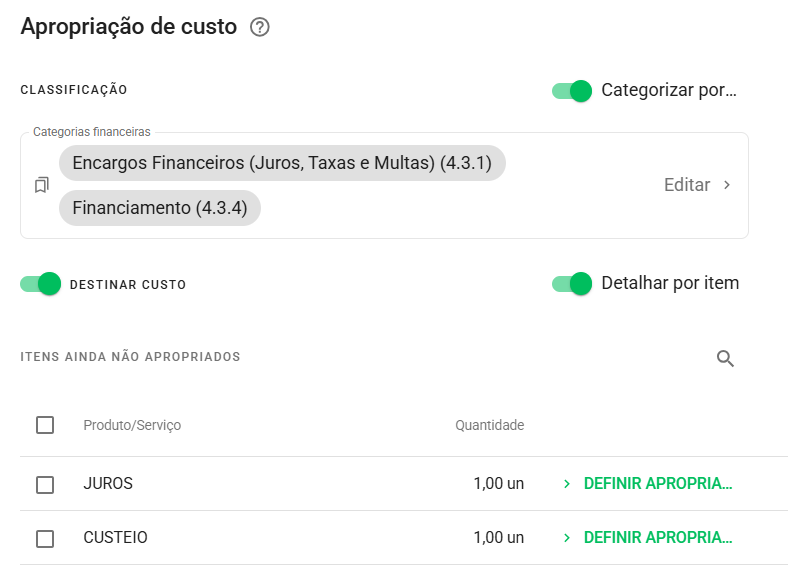Click the chevron arrow next to Editar
The image size is (805, 578).
point(726,185)
